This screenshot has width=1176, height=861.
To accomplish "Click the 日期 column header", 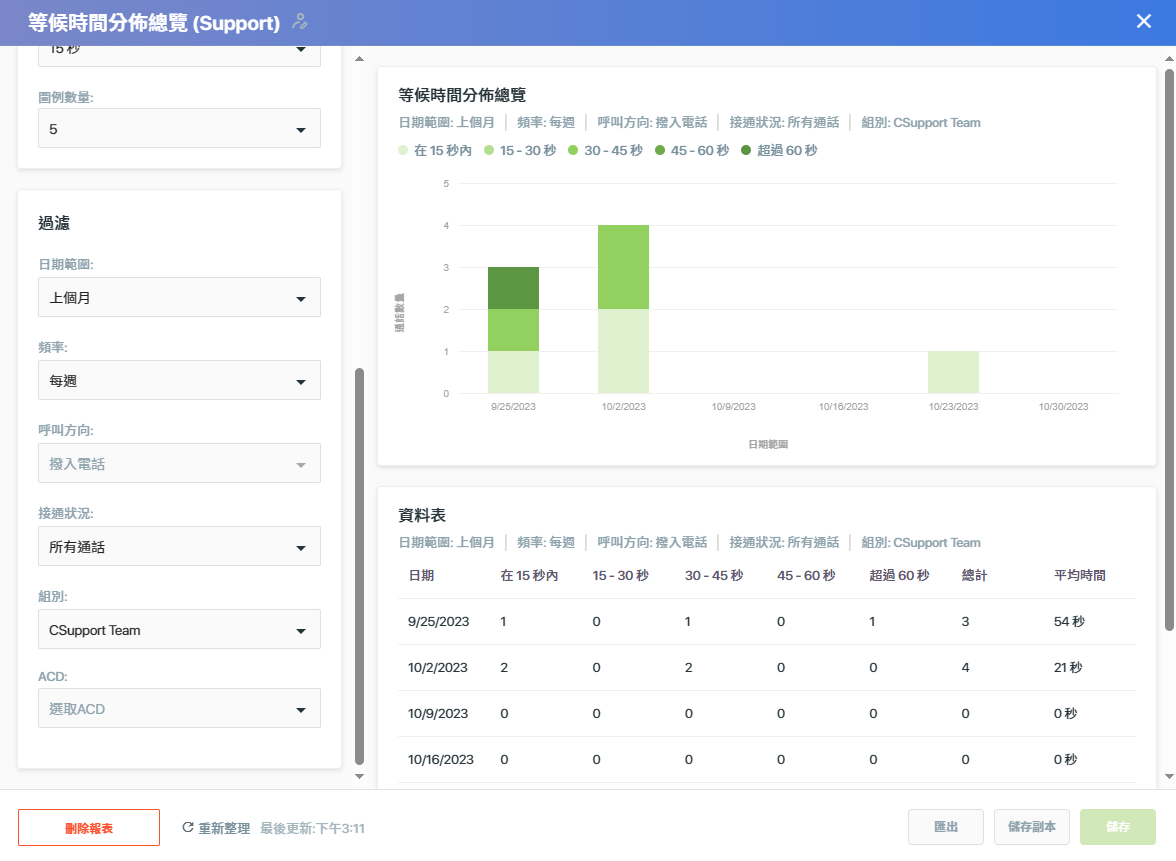I will pos(421,575).
